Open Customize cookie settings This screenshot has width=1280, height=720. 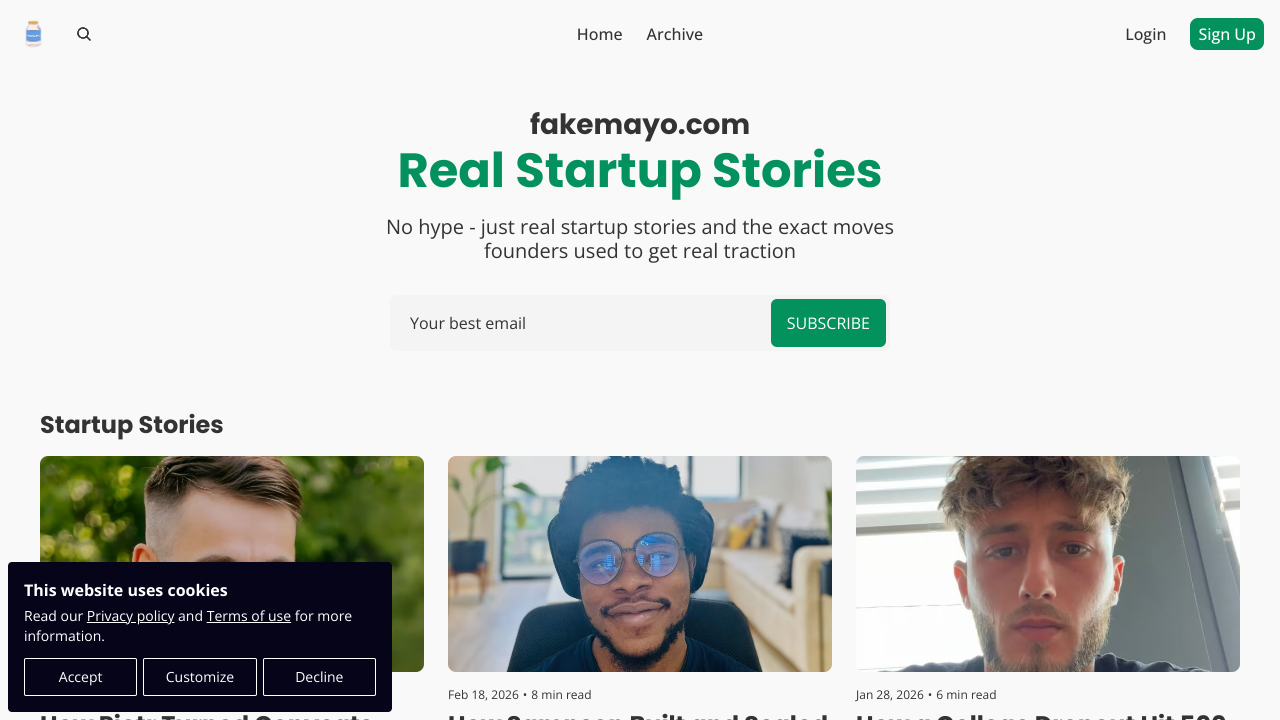tap(200, 677)
